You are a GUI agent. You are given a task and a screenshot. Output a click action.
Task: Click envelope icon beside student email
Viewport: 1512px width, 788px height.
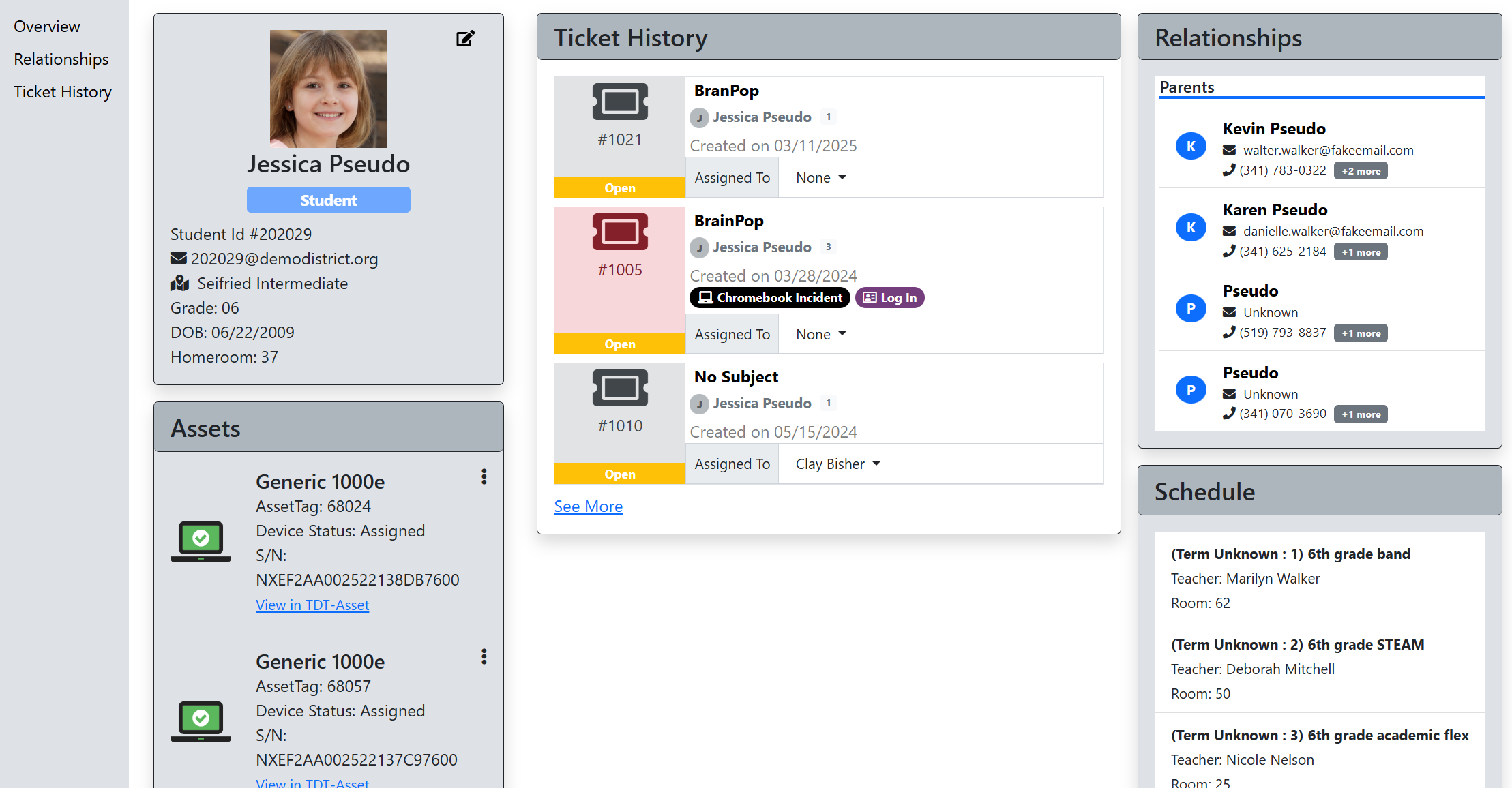[179, 258]
